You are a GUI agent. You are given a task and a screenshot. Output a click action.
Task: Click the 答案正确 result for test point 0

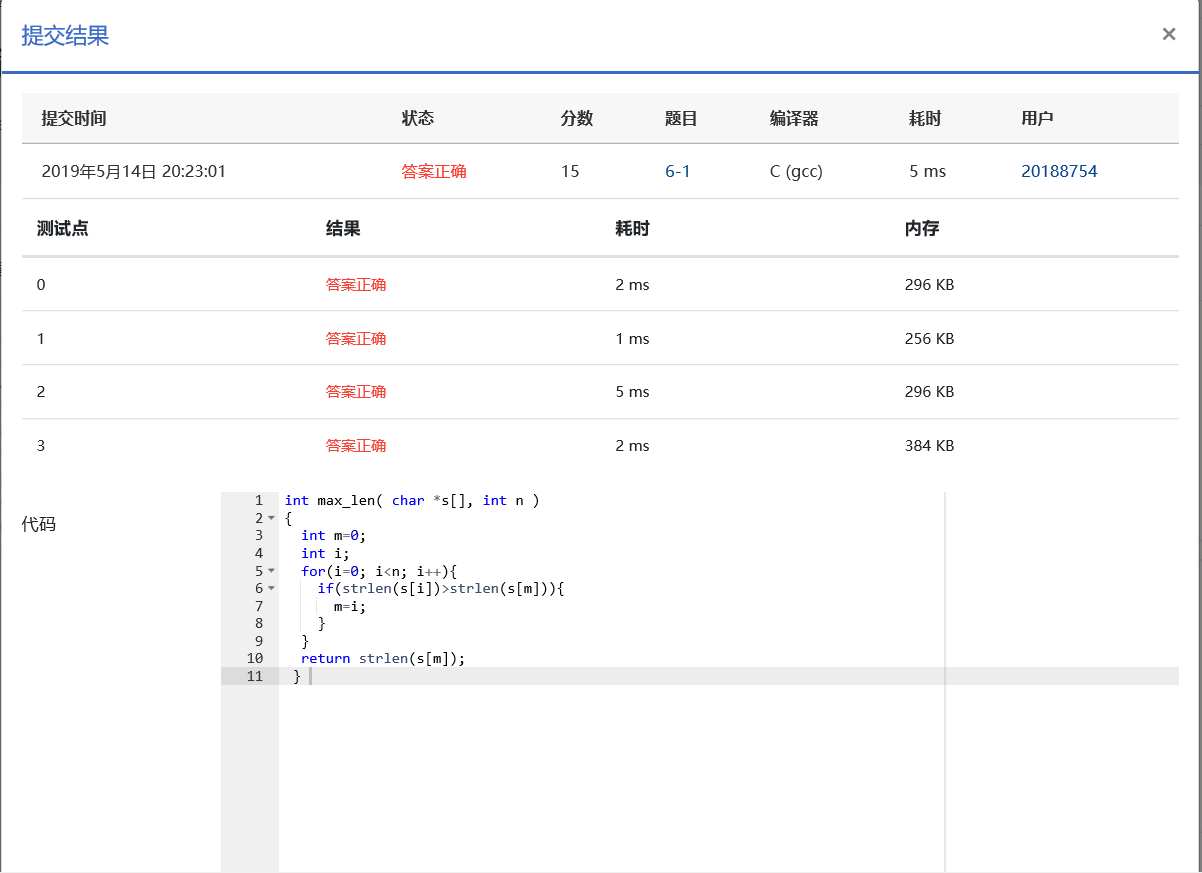tap(356, 285)
